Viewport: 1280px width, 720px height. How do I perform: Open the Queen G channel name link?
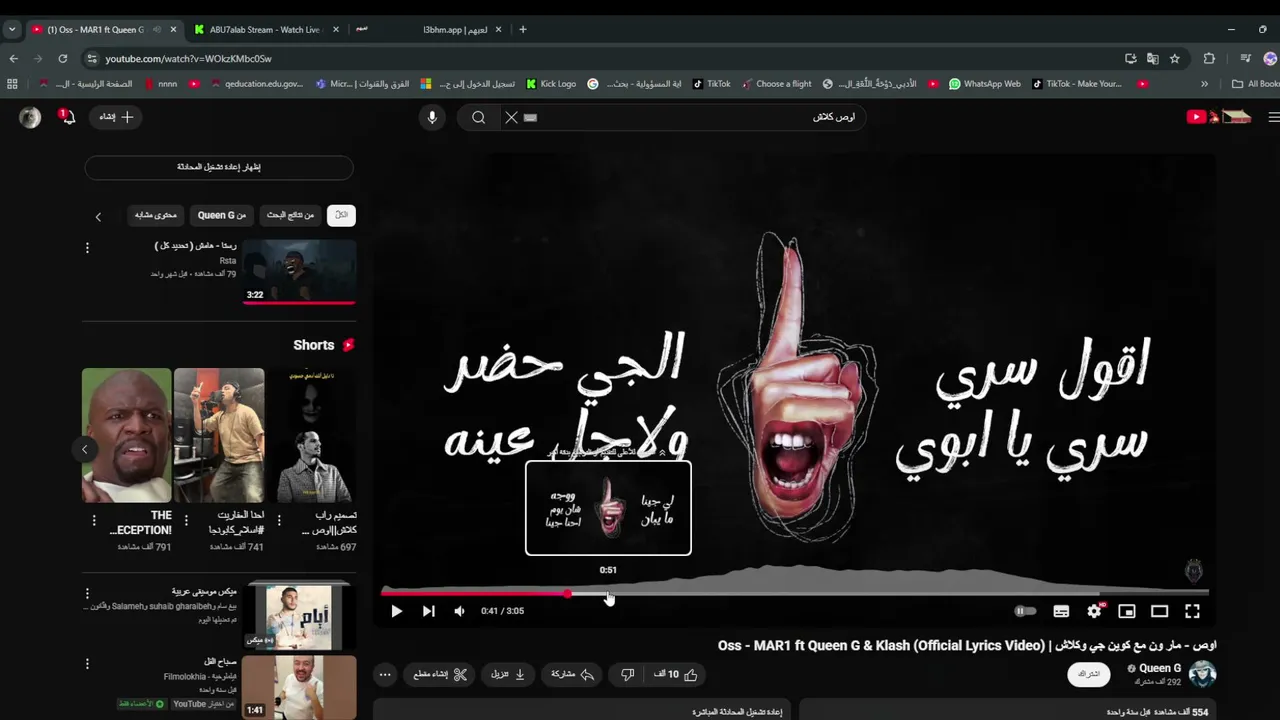[x=1160, y=668]
